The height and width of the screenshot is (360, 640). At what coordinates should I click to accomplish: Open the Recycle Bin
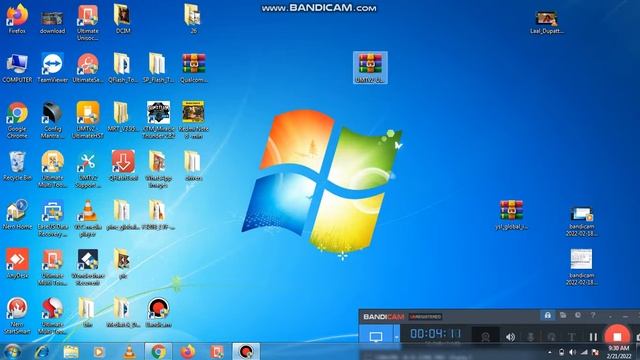tap(17, 166)
